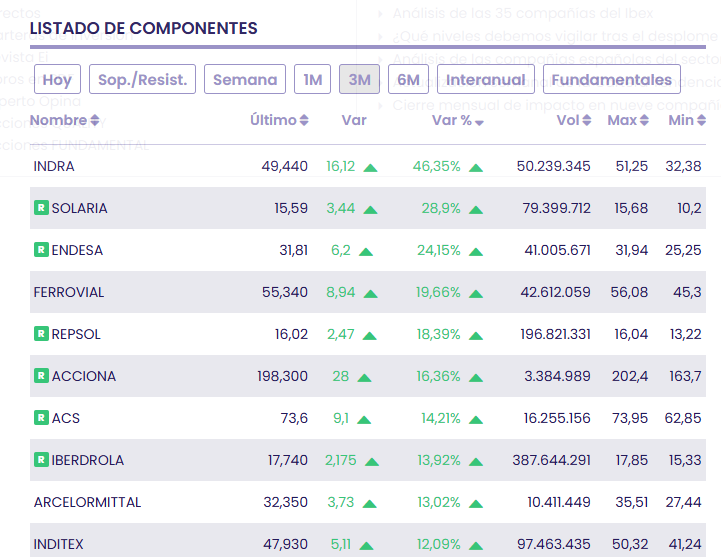Open the ARCELORMITTAL stock page

[87, 502]
